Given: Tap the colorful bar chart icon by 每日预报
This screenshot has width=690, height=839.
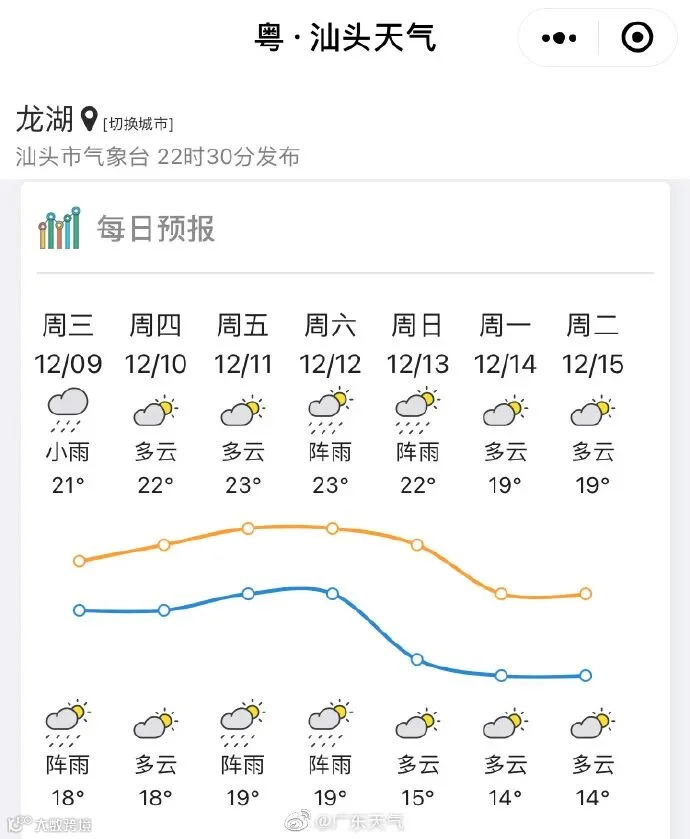Looking at the screenshot, I should point(59,228).
